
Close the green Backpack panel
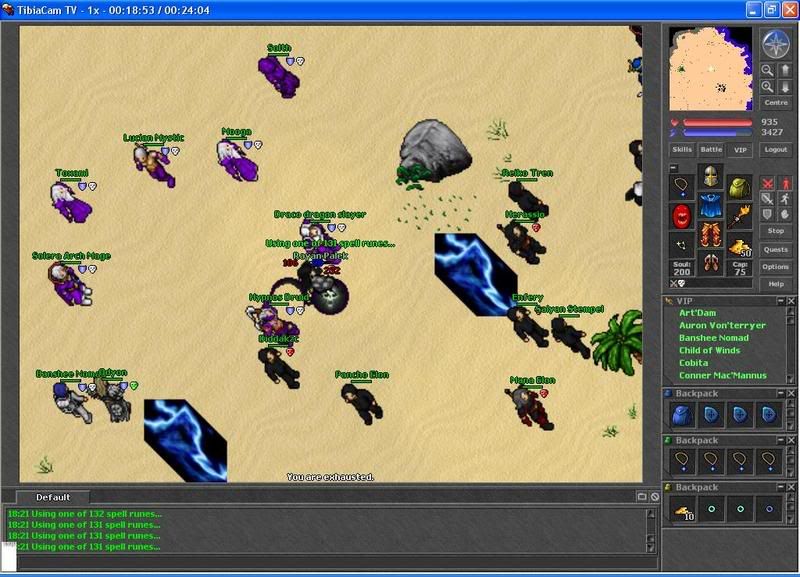point(791,440)
